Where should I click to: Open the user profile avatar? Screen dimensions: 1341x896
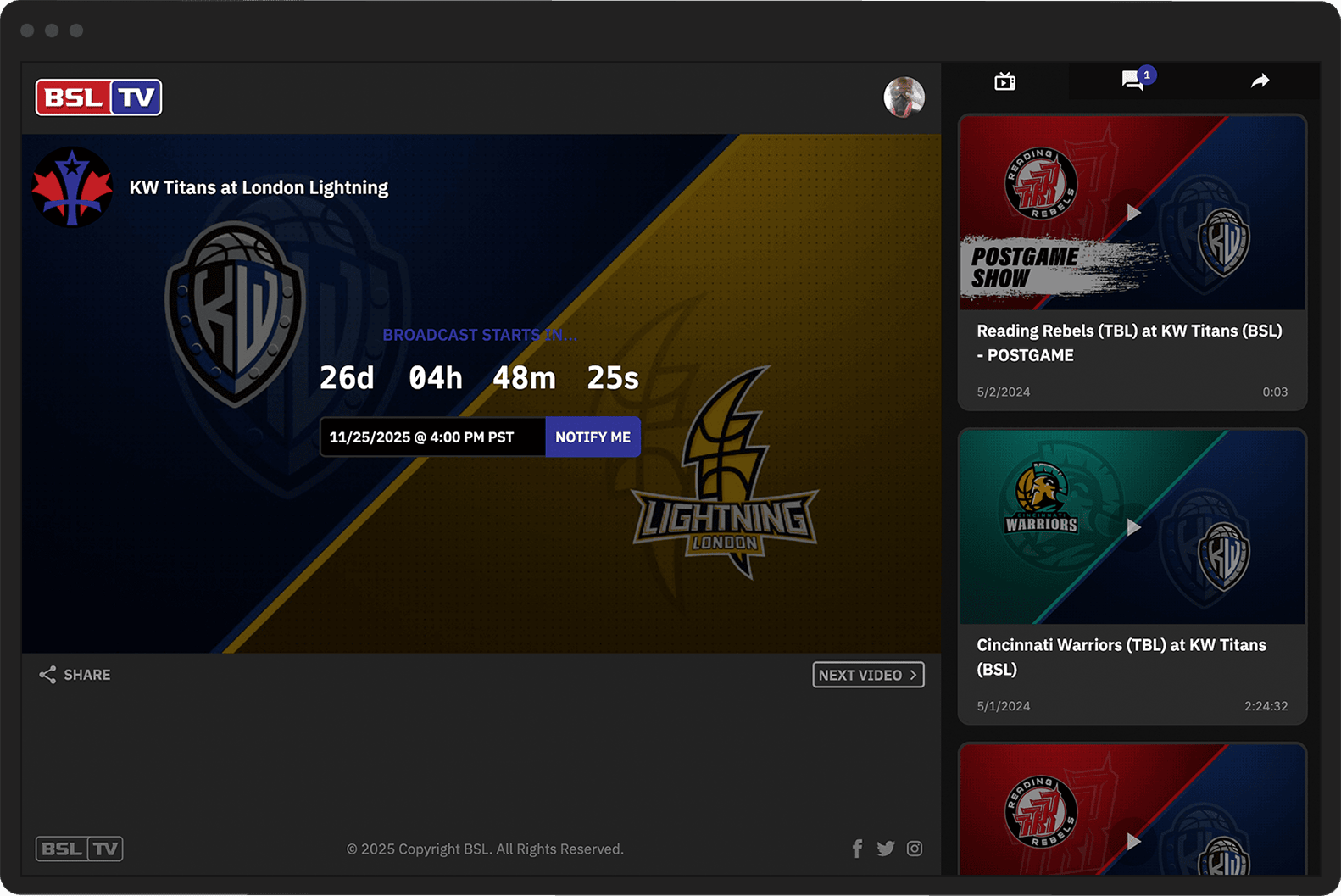tap(904, 97)
